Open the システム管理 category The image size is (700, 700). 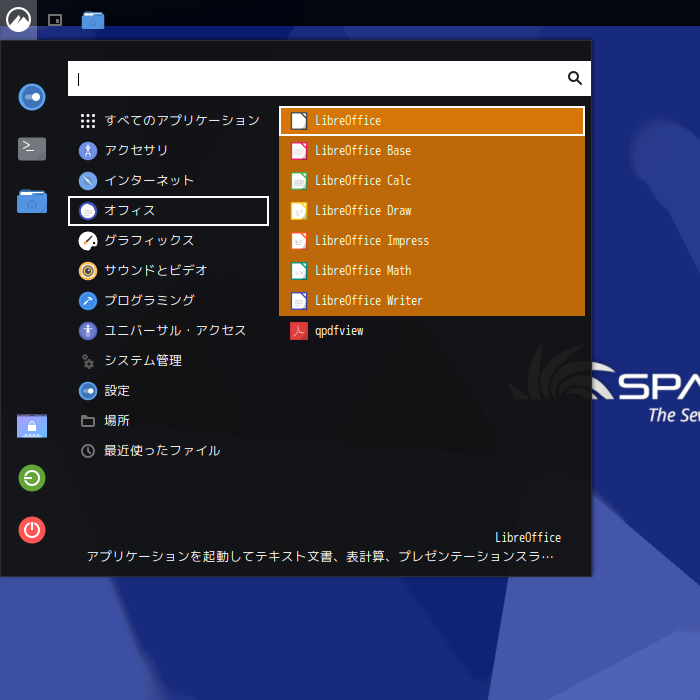coord(168,361)
